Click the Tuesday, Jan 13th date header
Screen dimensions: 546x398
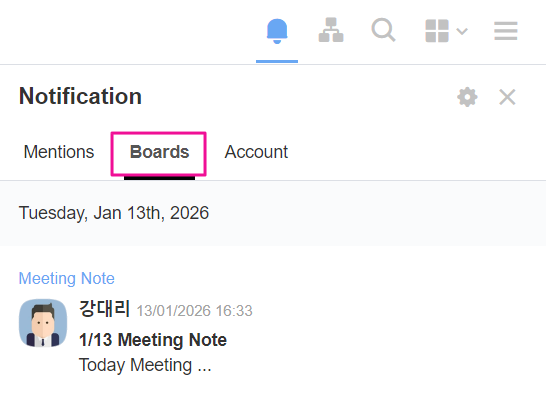click(x=114, y=213)
